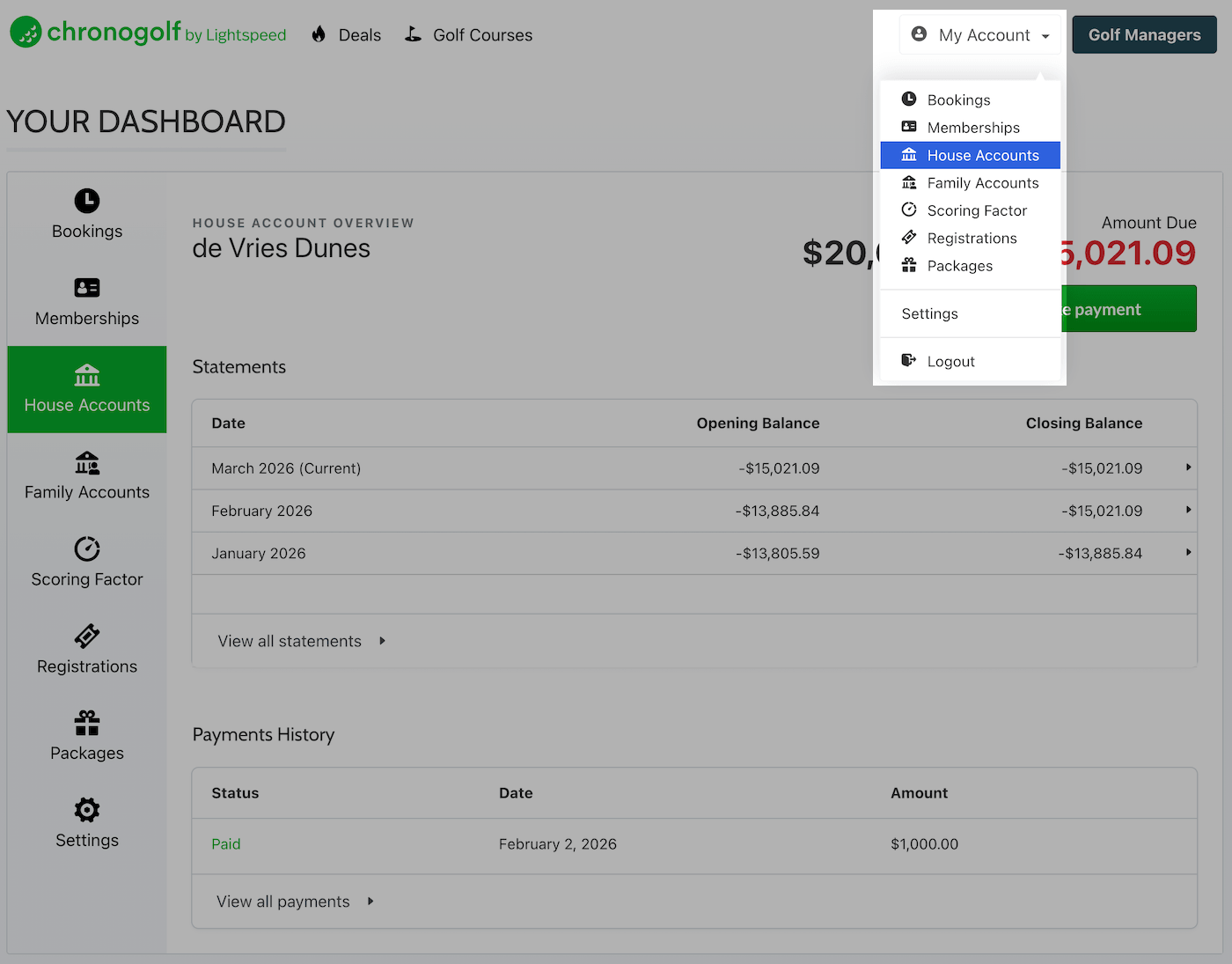The height and width of the screenshot is (964, 1232).
Task: Click the Registrations ticket icon in the sidebar
Action: coord(86,636)
